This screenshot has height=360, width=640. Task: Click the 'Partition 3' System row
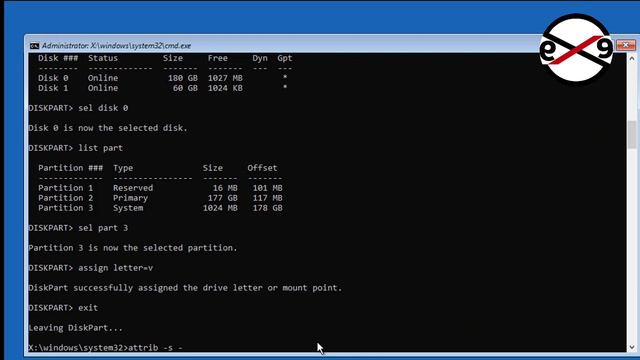point(160,208)
